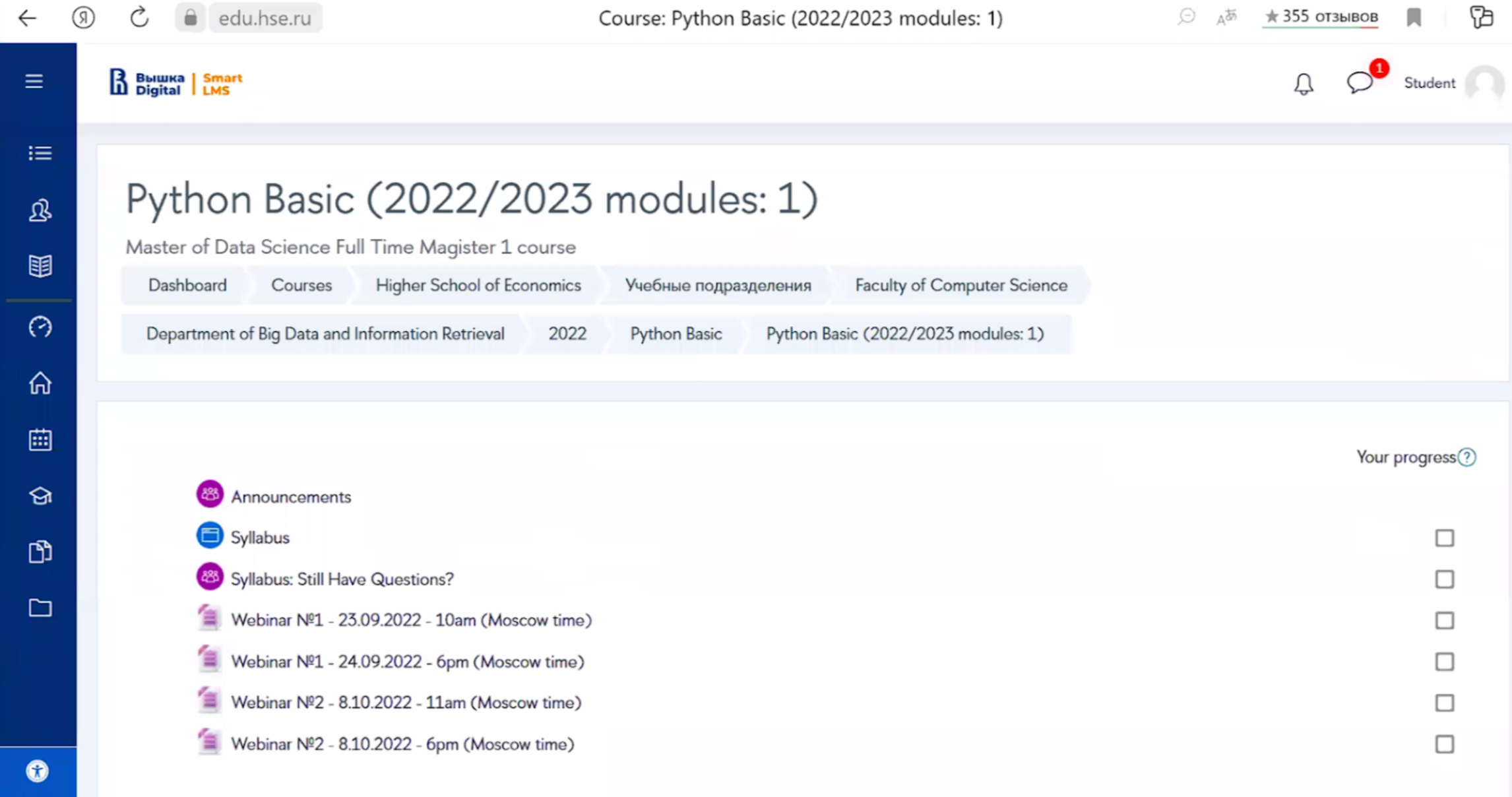The height and width of the screenshot is (797, 1512).
Task: Click the list icon in the sidebar
Action: [x=40, y=153]
